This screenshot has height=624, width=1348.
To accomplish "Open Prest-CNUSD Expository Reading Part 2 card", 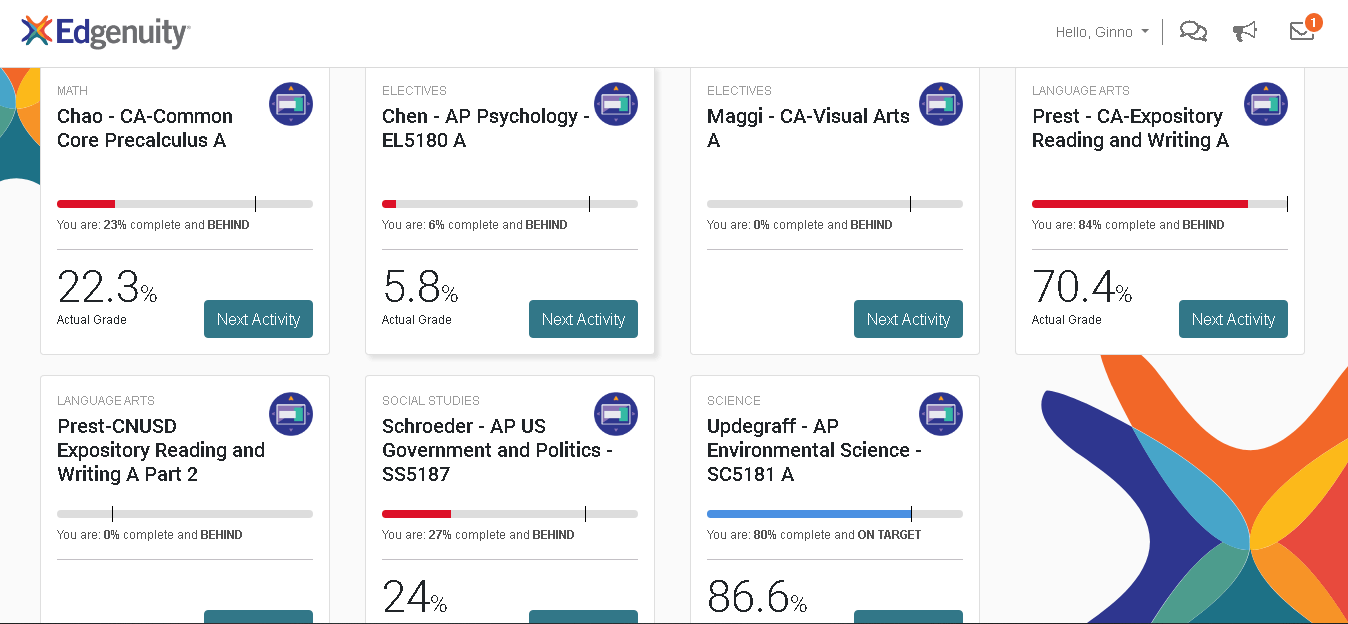I will [161, 450].
